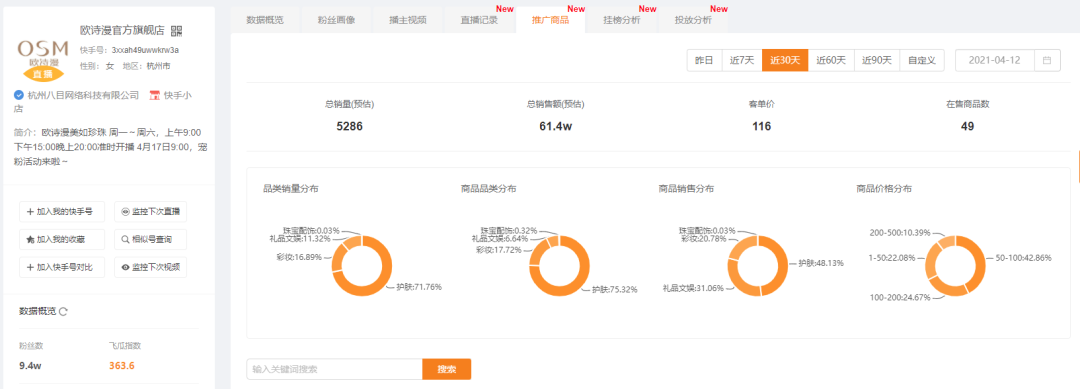This screenshot has height=389, width=1080.
Task: Click the OSM 直播 avatar logo
Action: 42,61
